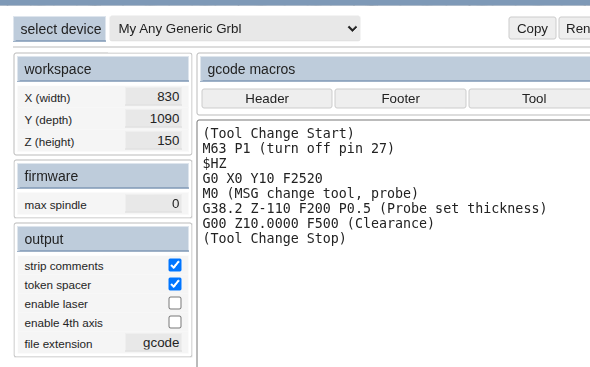Edit the Y (depth) value field

[154, 119]
